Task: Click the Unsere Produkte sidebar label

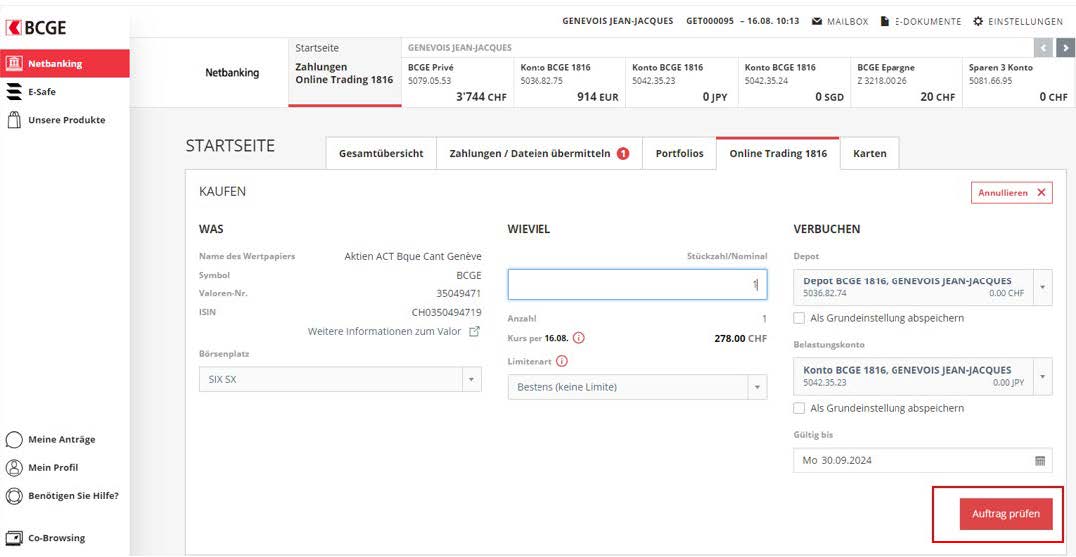Action: coord(67,120)
